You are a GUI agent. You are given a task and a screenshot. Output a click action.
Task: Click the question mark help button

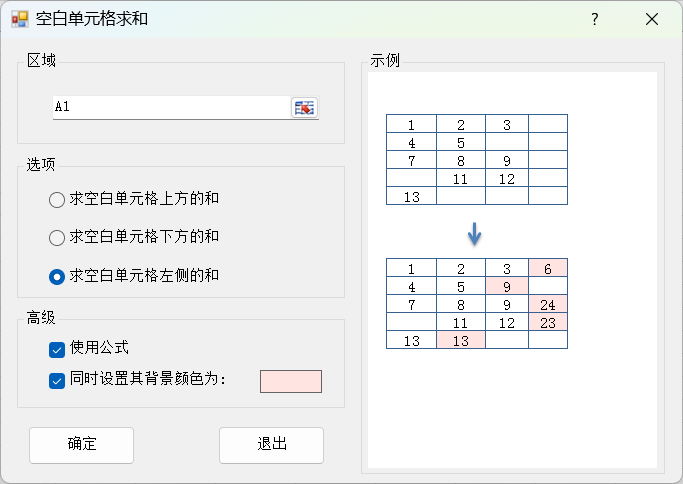click(595, 19)
